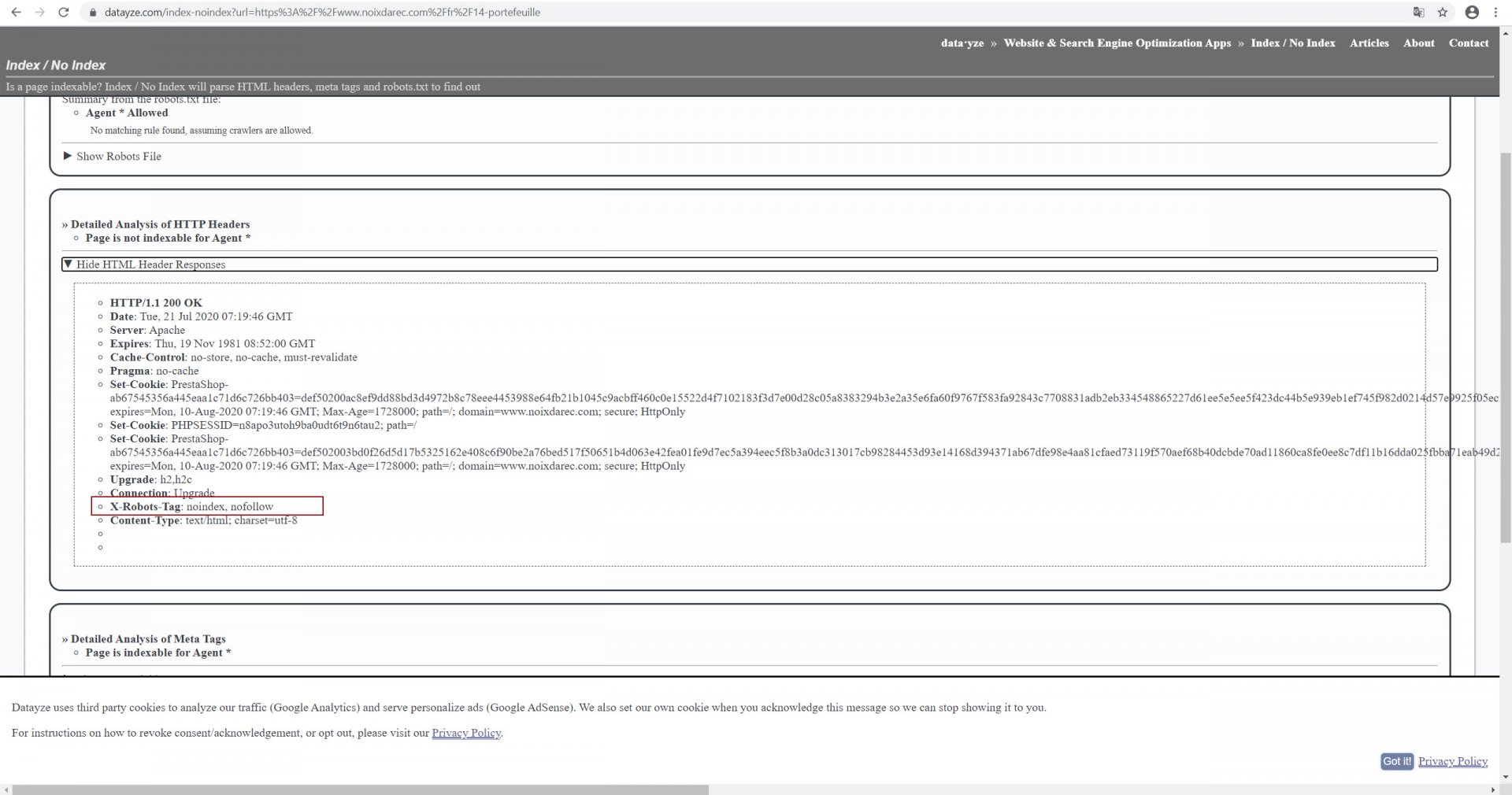
Task: Click Expires Thu, 19 Nov 1981 line
Action: pos(213,344)
